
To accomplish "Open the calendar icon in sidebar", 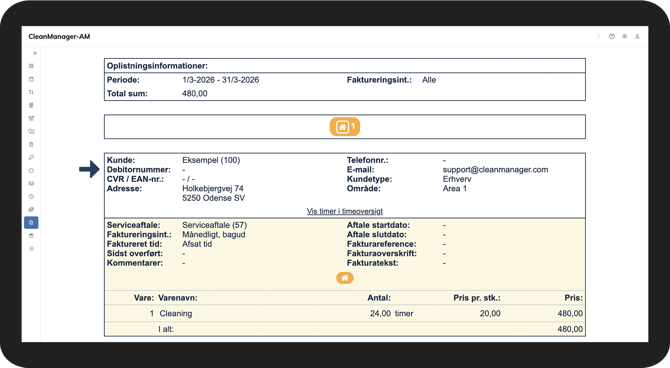I will [x=31, y=79].
